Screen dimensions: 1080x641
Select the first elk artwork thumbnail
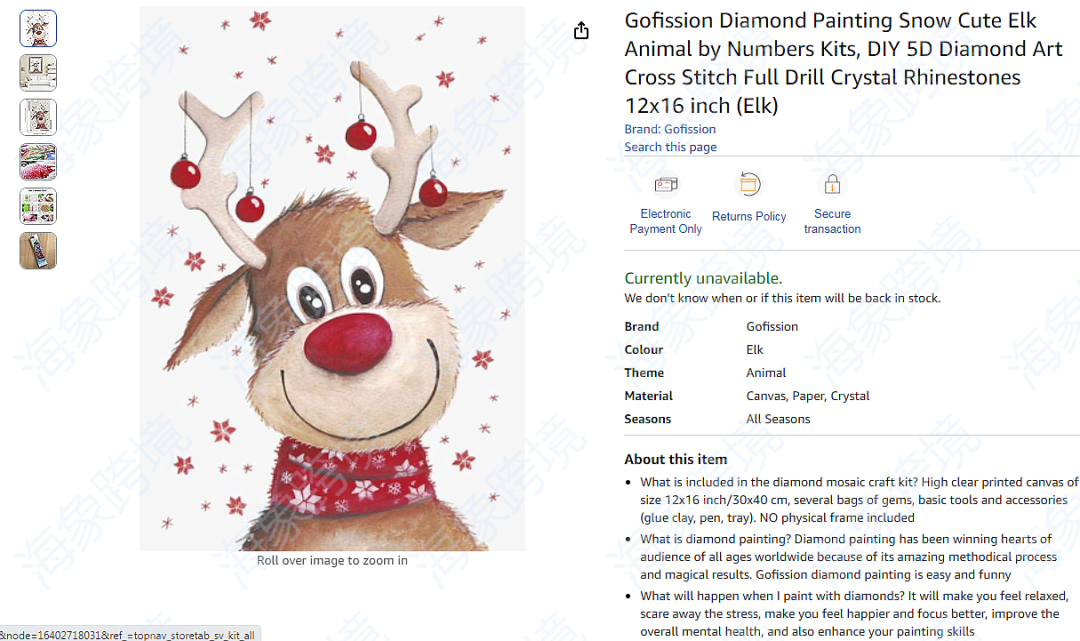(x=38, y=29)
